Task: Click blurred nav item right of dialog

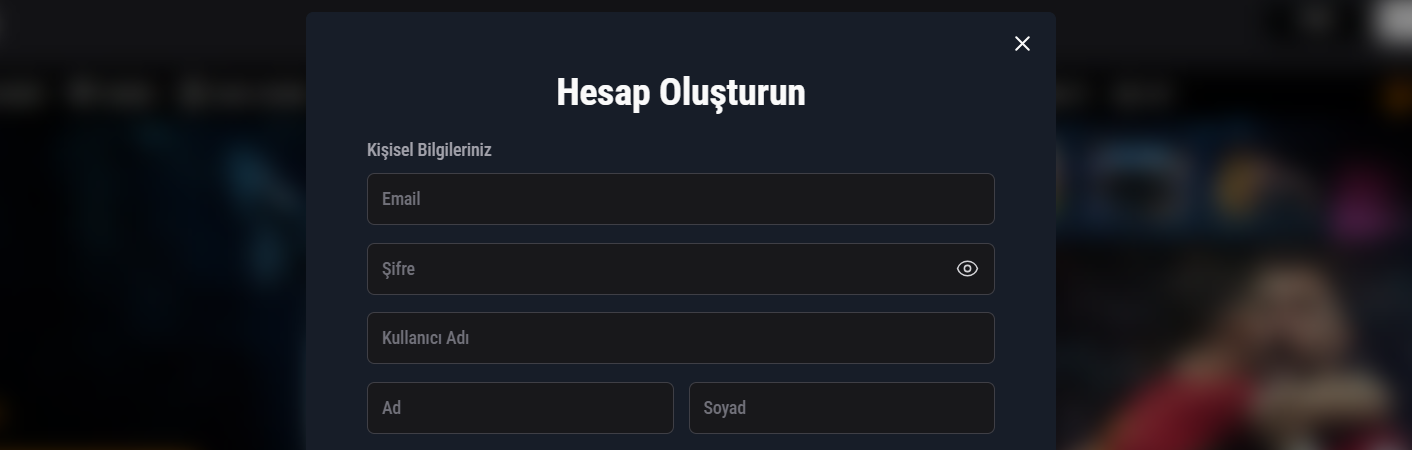Action: (1142, 95)
